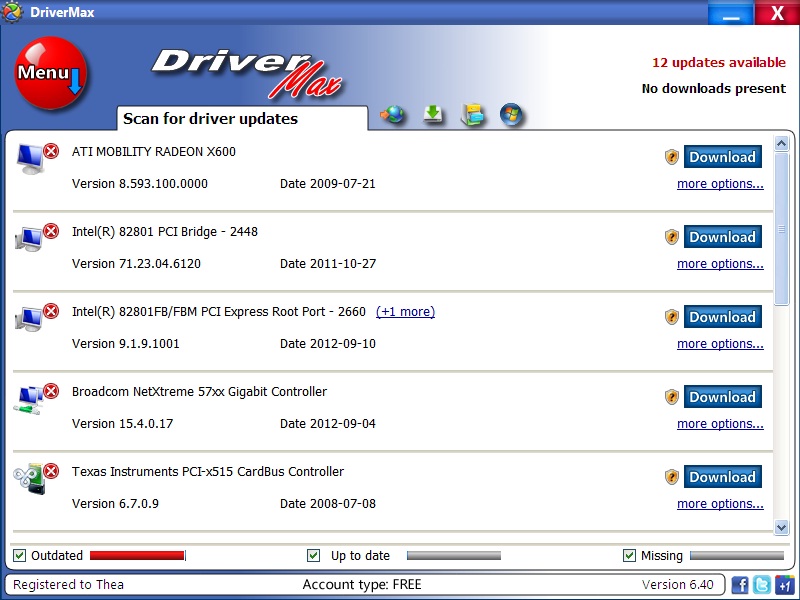
Task: Open the globe online drivers tab icon
Action: tap(393, 115)
